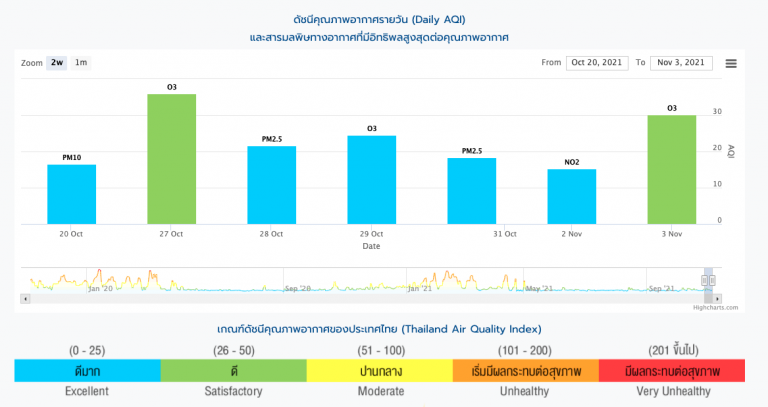Open the chart context hamburger menu
Viewport: 768px width, 407px height.
click(731, 63)
